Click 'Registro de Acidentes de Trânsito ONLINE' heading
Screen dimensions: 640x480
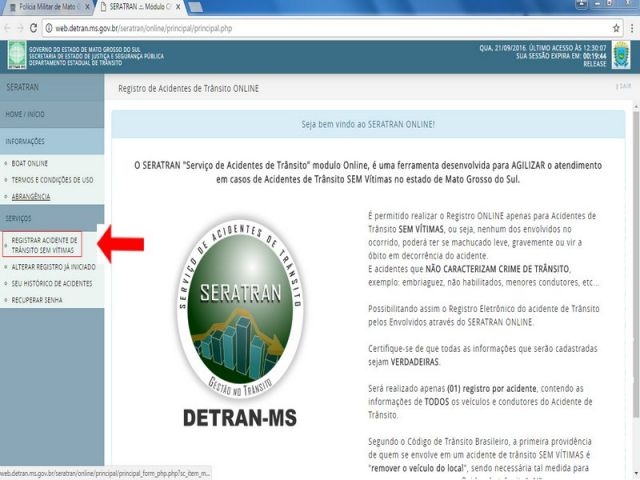click(189, 89)
